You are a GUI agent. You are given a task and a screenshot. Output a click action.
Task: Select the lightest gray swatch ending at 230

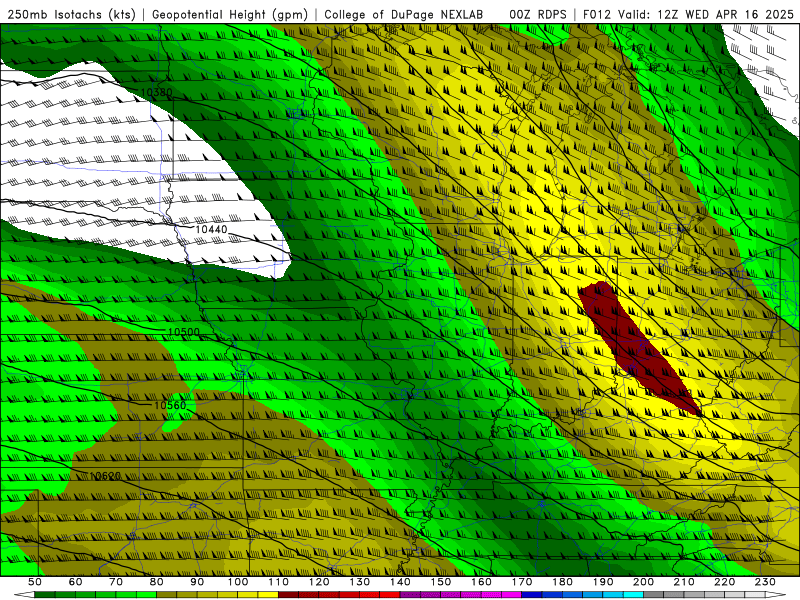click(x=755, y=594)
